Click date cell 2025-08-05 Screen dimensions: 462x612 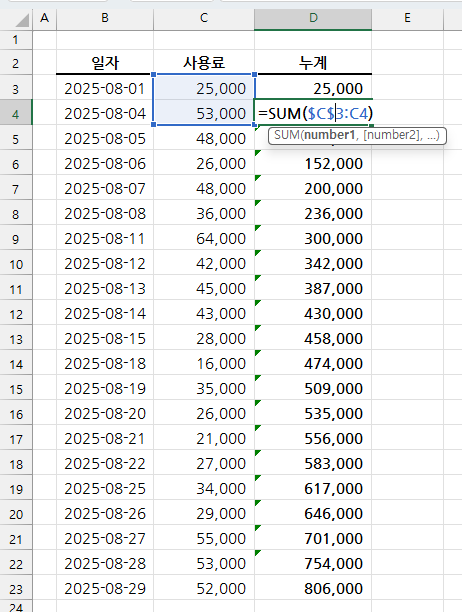[x=105, y=138]
